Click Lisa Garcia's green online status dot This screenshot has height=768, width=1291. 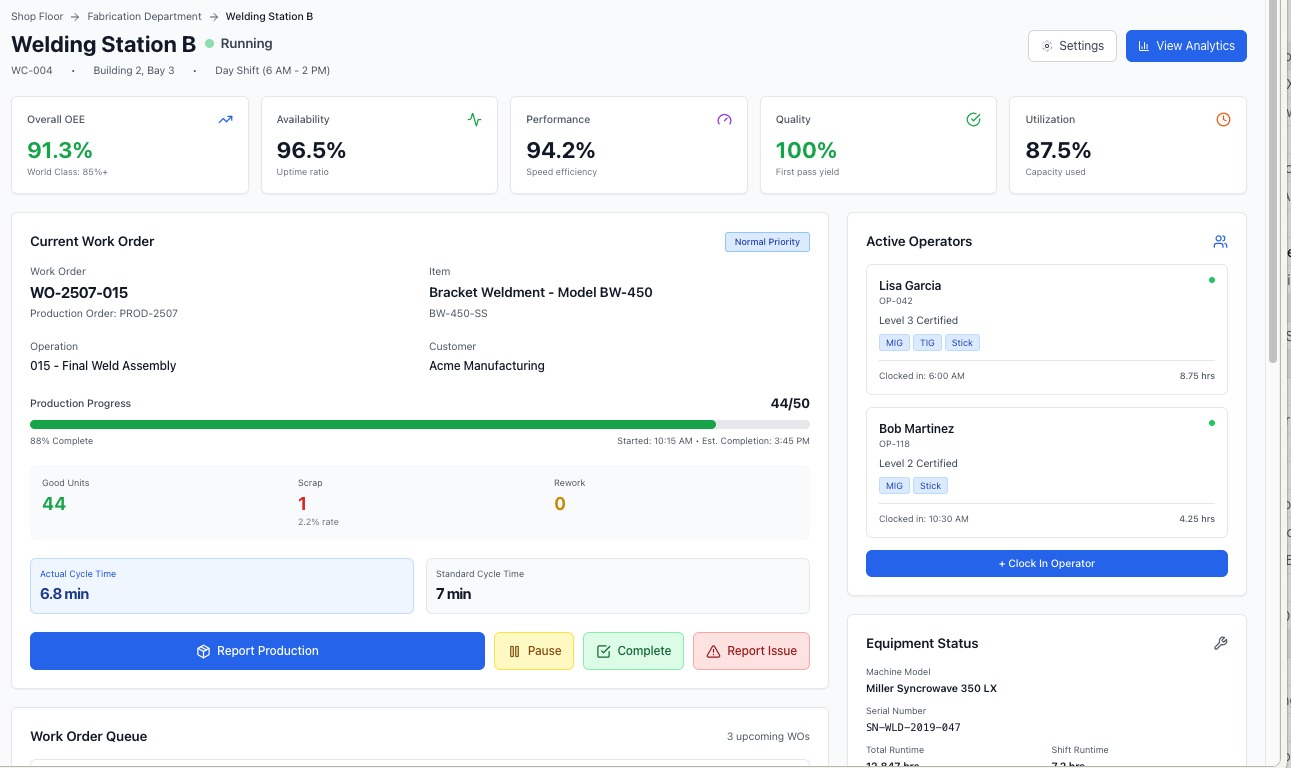(x=1212, y=280)
